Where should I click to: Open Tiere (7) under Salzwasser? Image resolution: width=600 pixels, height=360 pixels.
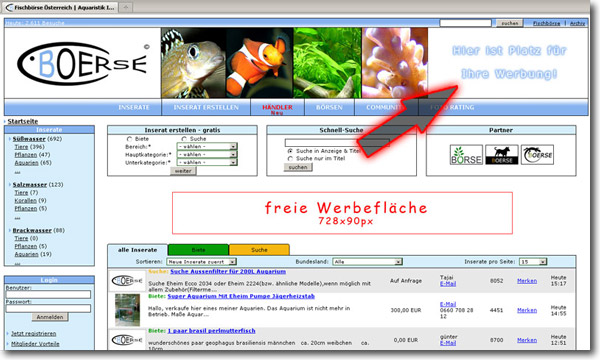coord(21,192)
